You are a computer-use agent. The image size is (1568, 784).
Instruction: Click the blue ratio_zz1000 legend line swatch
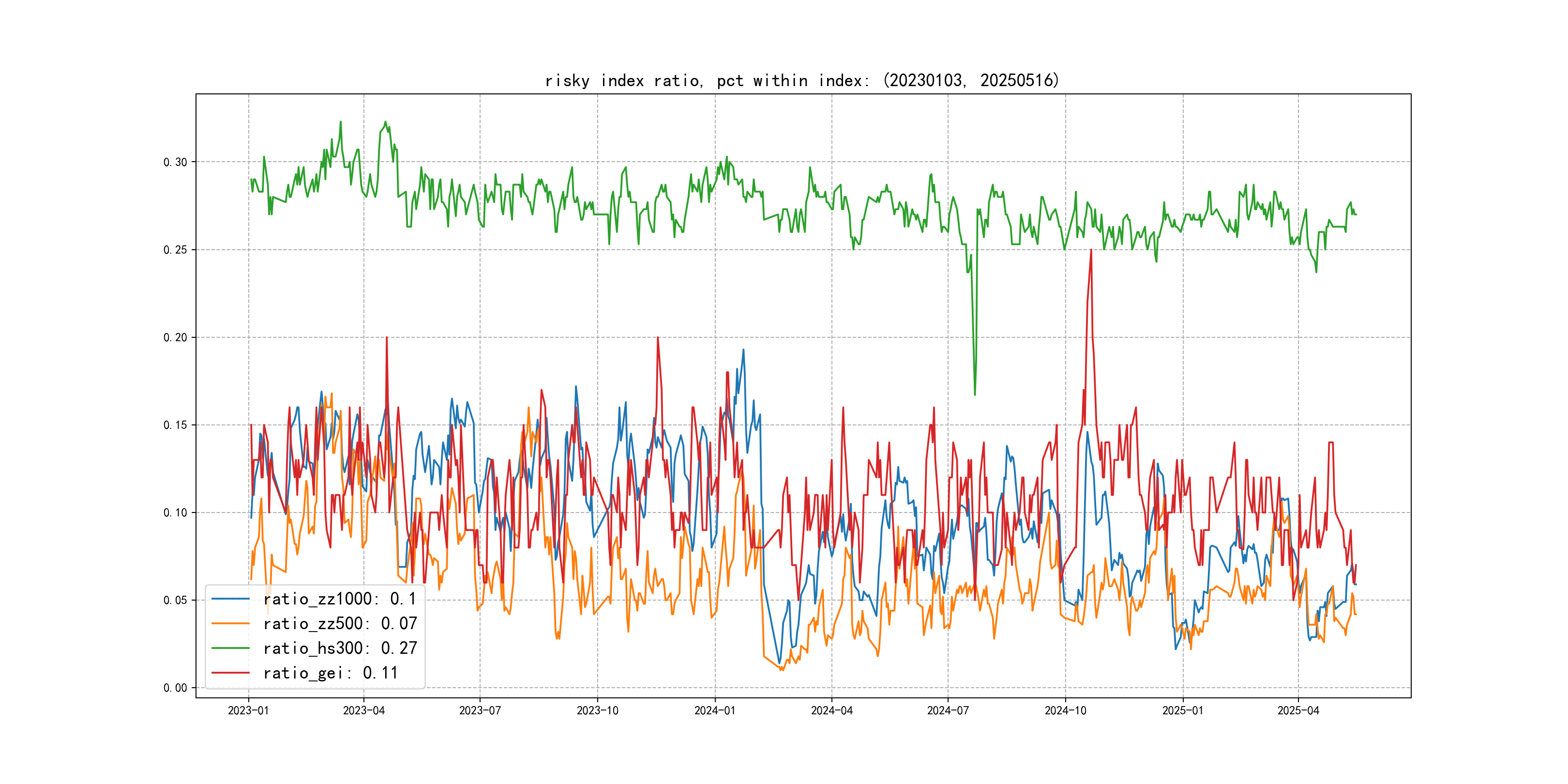click(x=230, y=599)
